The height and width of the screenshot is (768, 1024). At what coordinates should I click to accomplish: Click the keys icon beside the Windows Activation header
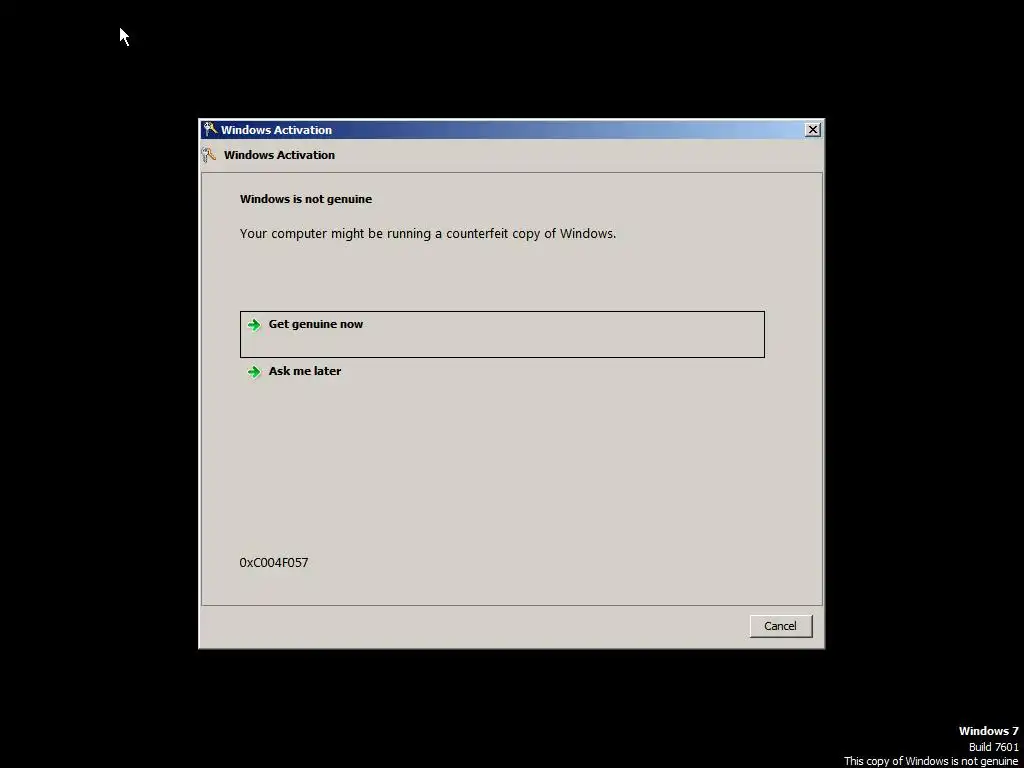209,155
